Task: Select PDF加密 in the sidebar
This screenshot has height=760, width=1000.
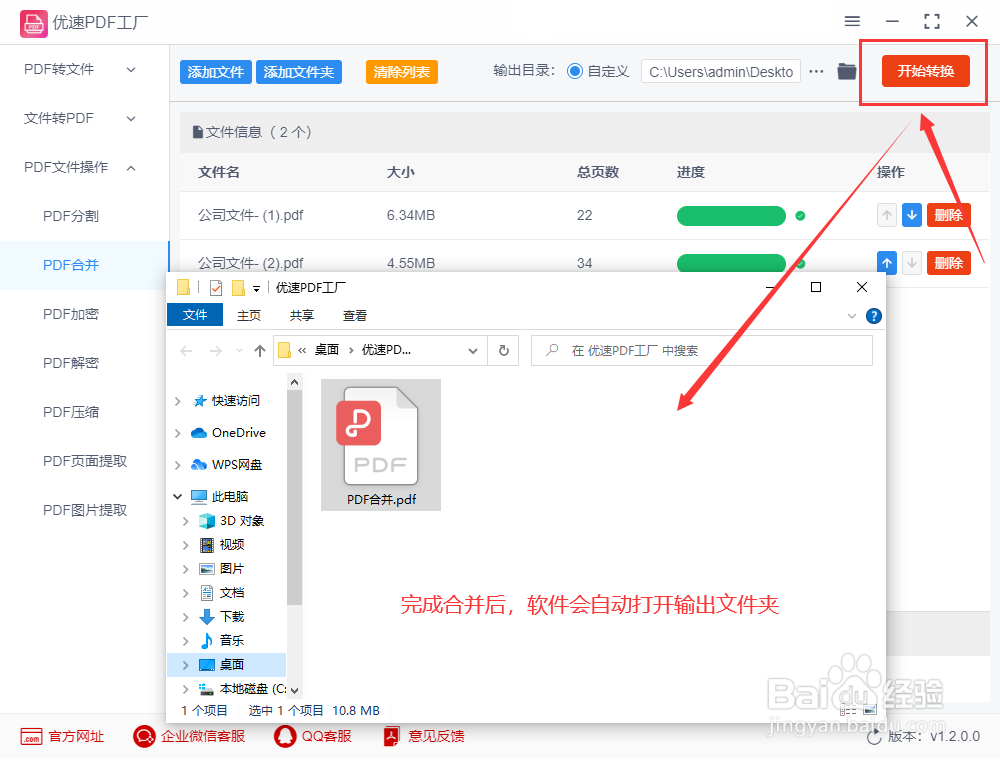Action: (71, 314)
